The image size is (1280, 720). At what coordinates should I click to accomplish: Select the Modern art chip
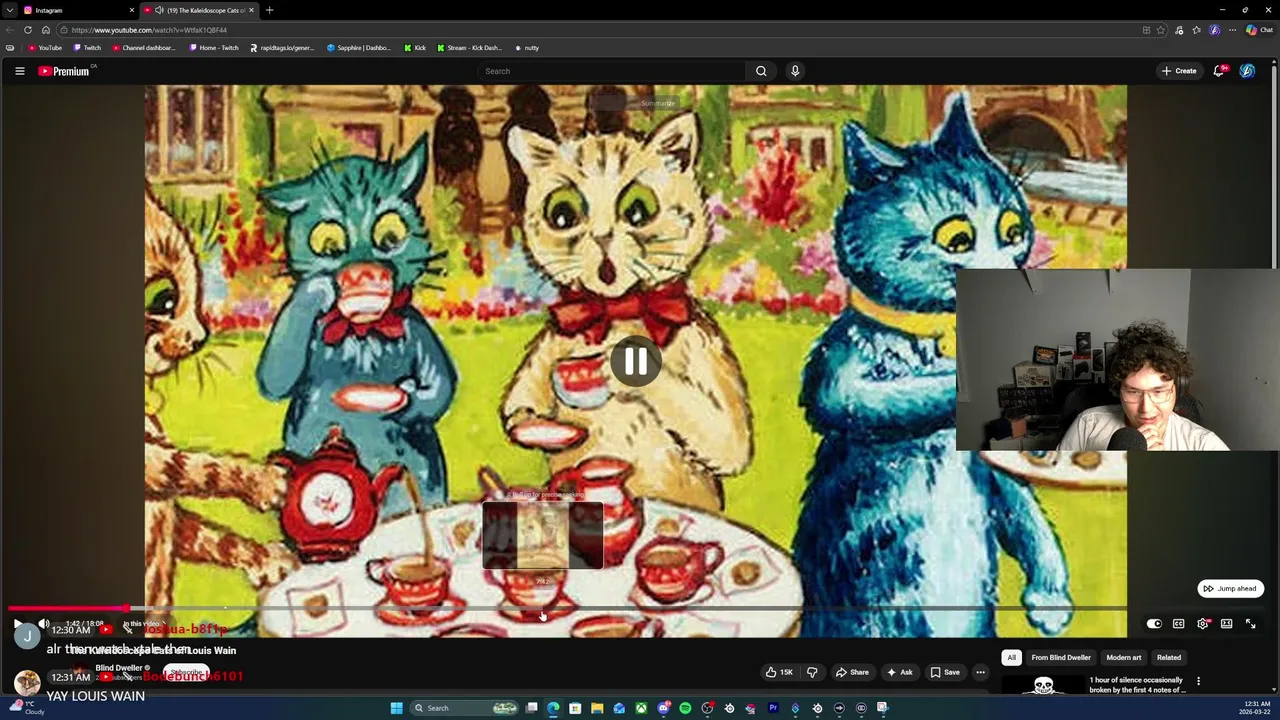[1123, 658]
